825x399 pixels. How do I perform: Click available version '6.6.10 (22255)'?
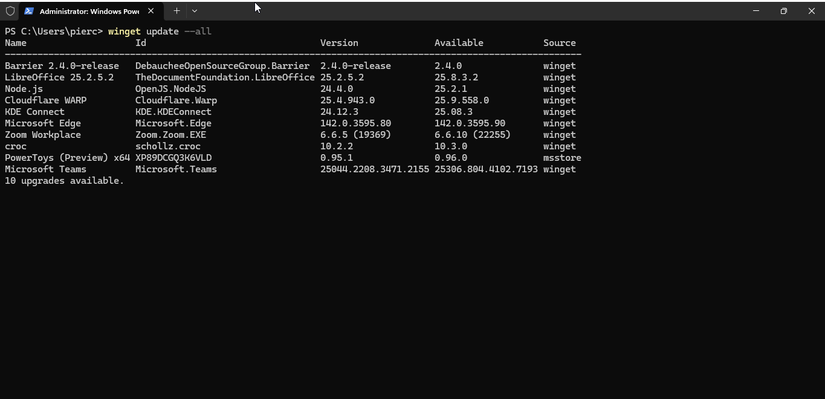click(x=472, y=135)
